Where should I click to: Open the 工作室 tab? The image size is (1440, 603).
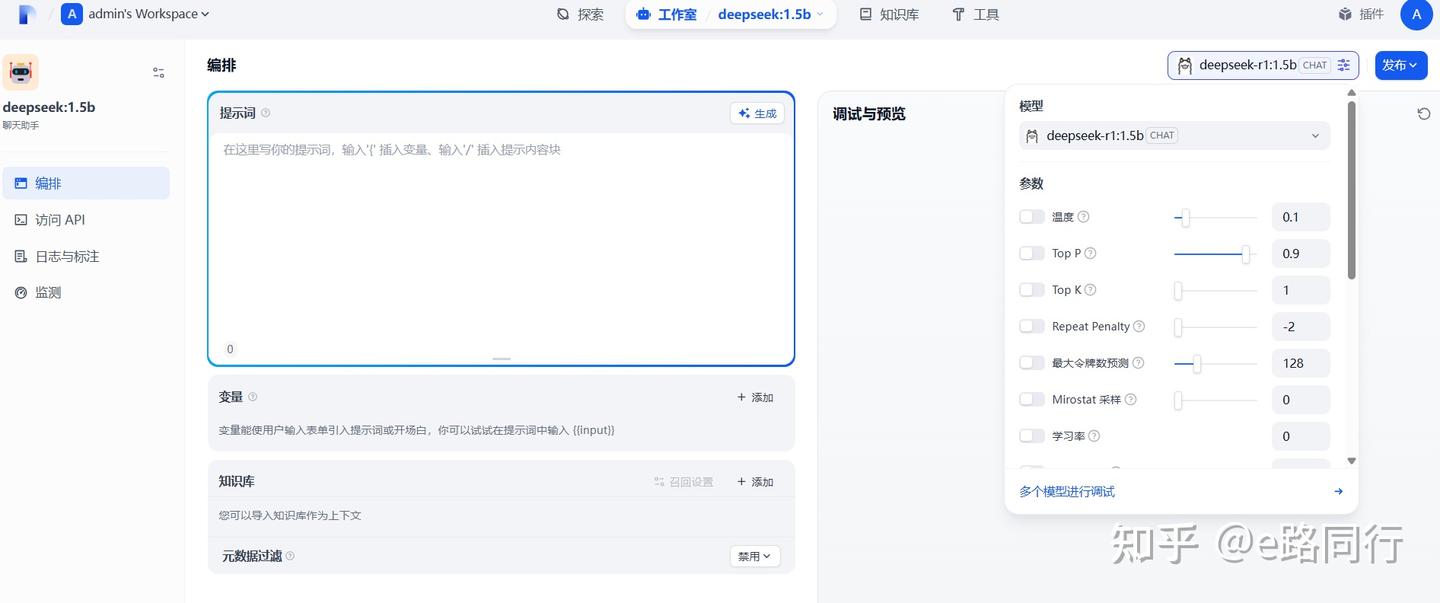coord(667,14)
